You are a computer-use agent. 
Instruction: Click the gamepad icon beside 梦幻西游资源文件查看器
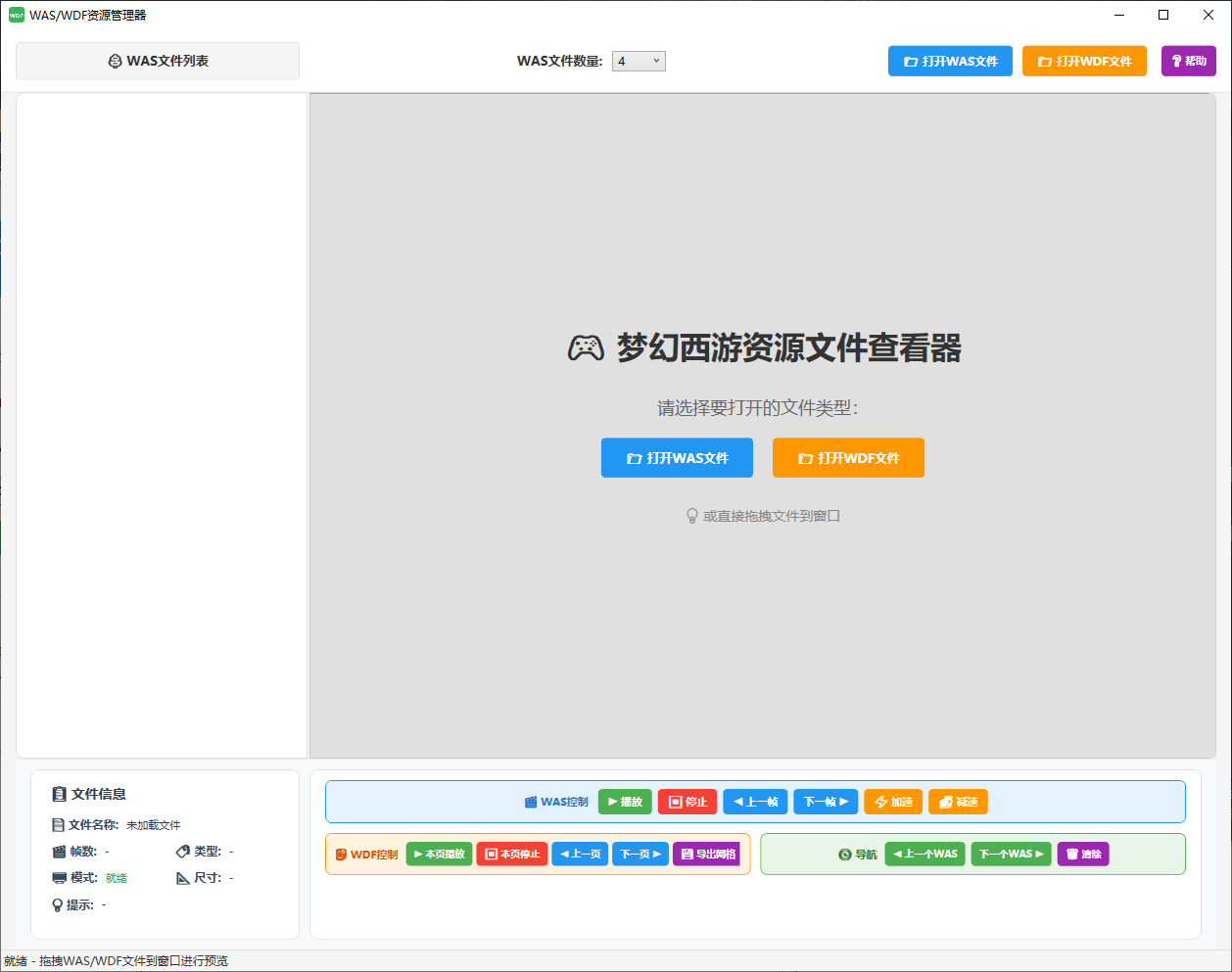(586, 347)
